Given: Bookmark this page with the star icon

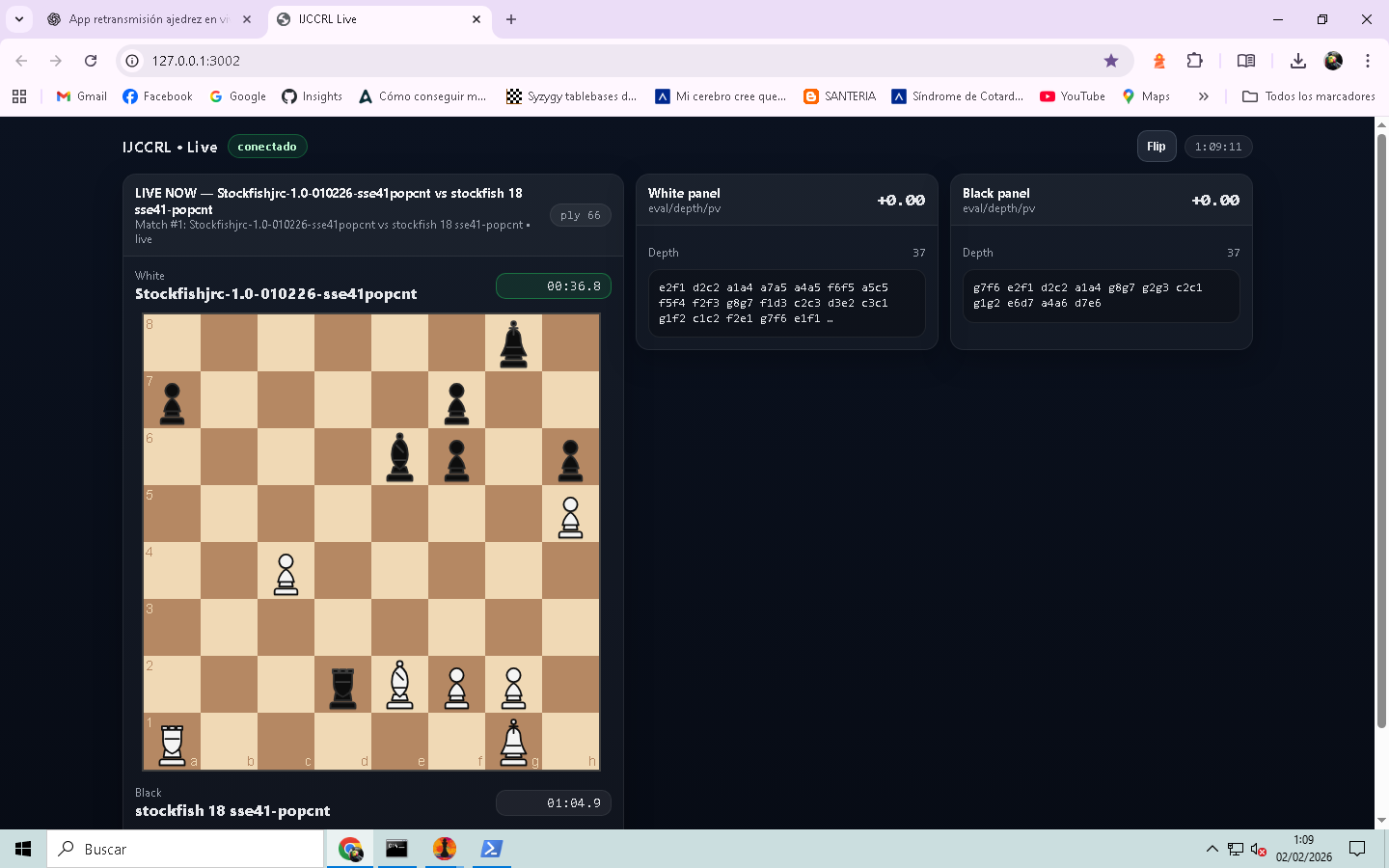Looking at the screenshot, I should pos(1111,61).
